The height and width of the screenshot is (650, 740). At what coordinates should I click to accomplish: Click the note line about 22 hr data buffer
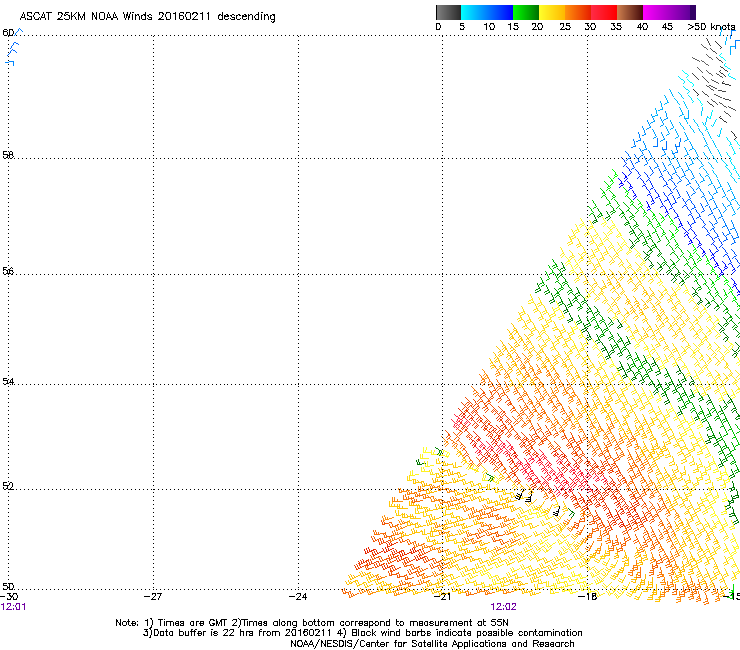point(362,633)
